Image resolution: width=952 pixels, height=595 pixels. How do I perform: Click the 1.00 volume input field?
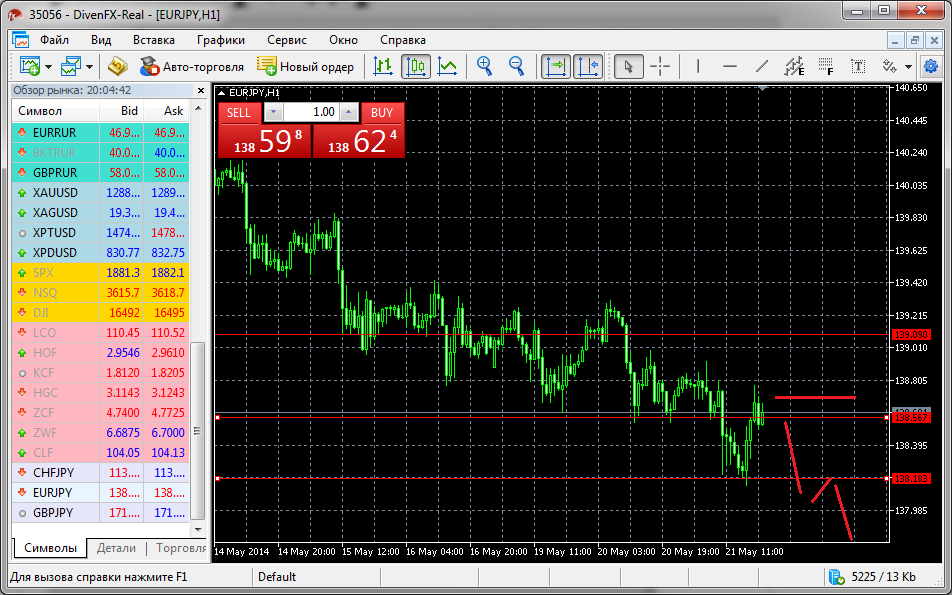310,112
